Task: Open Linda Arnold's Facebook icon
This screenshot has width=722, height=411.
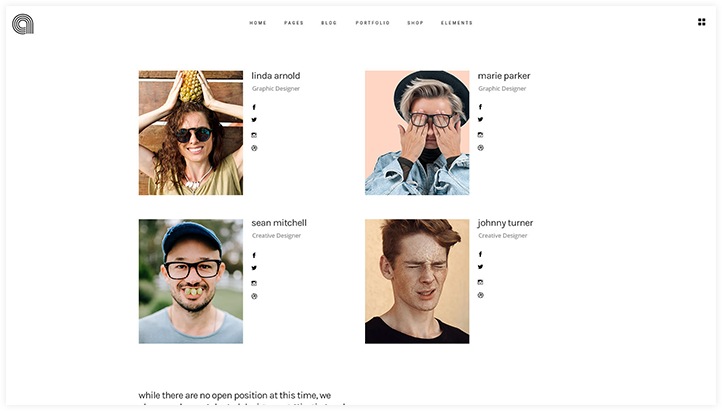Action: (x=254, y=107)
